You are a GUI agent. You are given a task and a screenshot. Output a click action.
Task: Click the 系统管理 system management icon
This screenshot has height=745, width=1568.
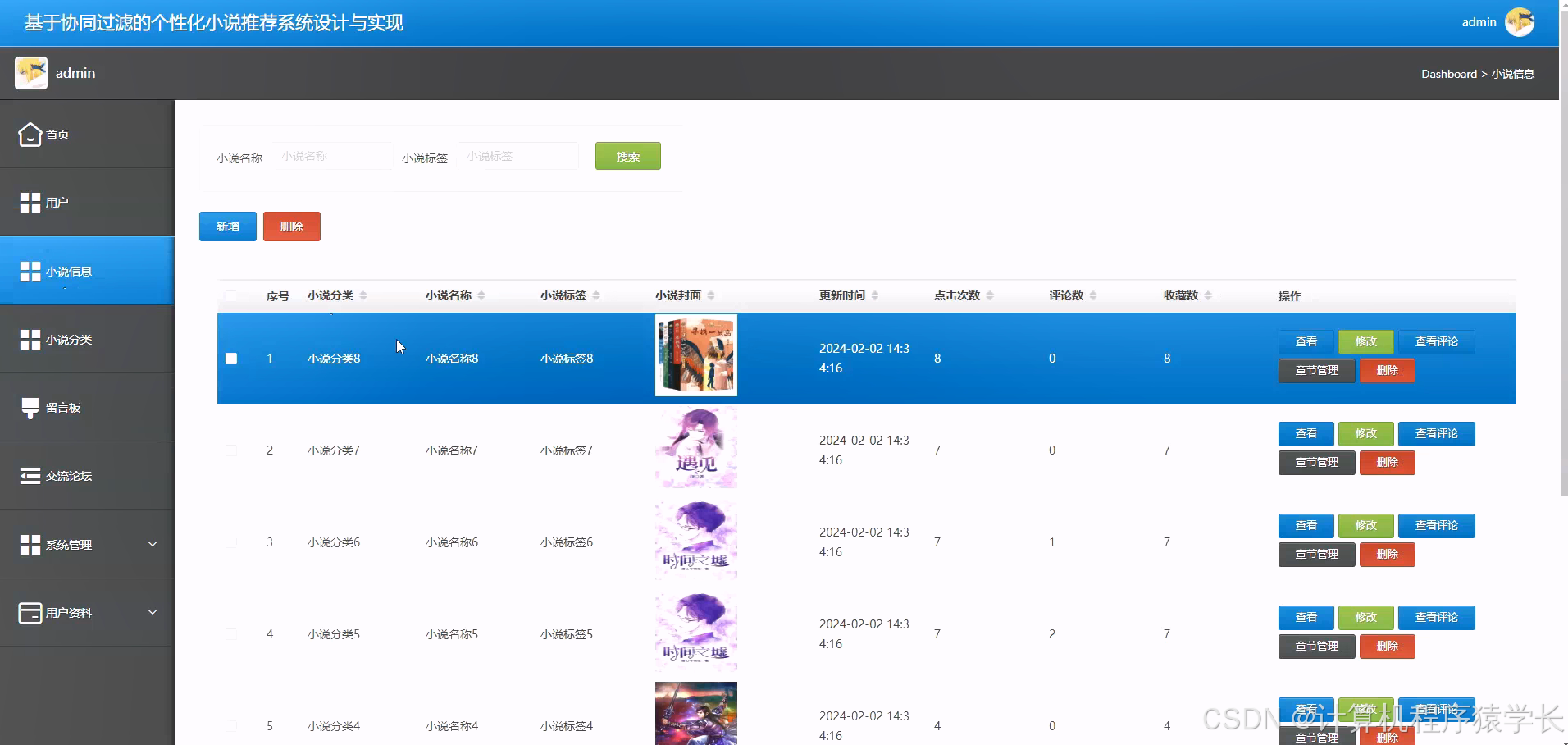pos(30,544)
